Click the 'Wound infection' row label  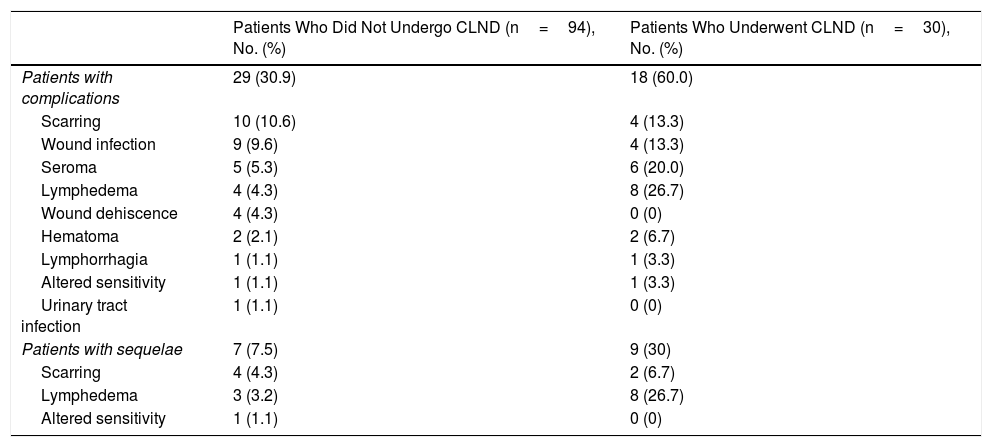(98, 144)
